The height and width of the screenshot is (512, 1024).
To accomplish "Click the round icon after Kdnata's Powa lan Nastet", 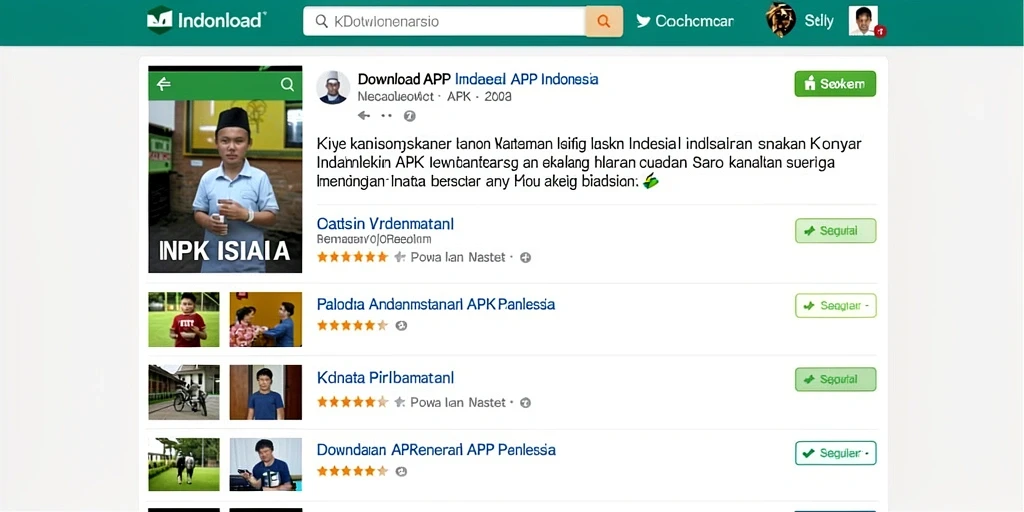I will [x=526, y=403].
